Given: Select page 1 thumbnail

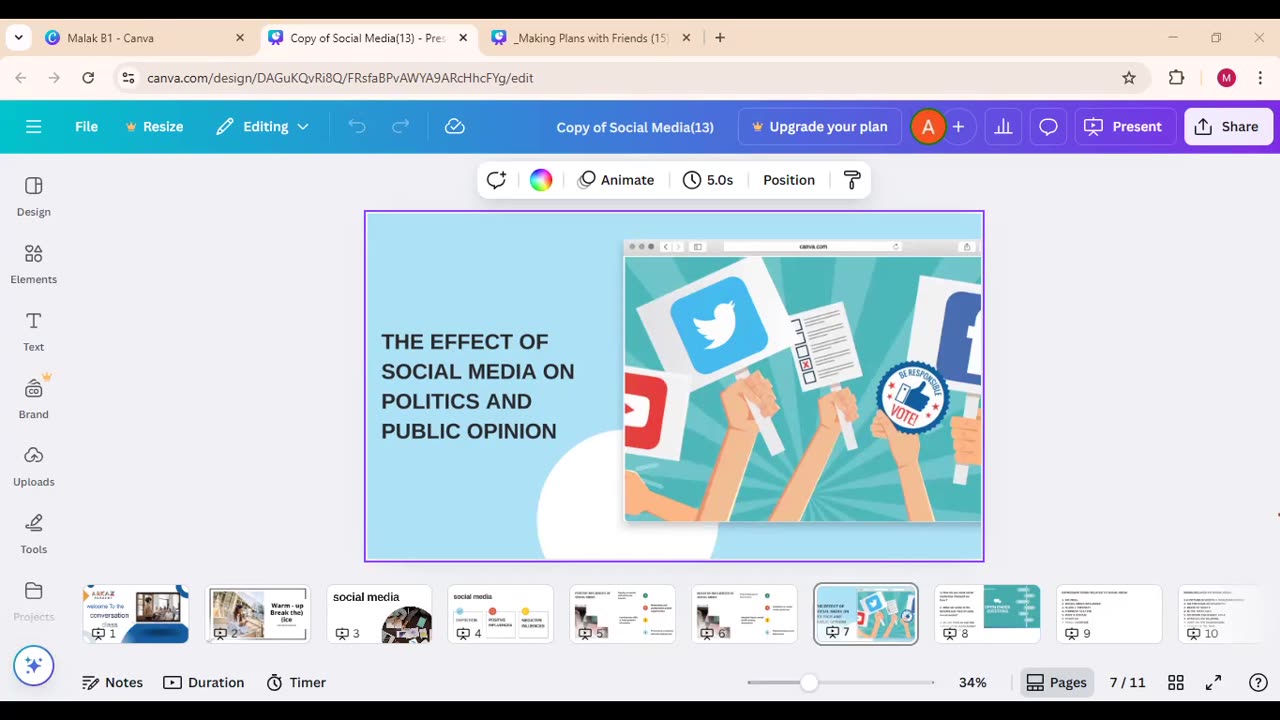Looking at the screenshot, I should tap(136, 614).
